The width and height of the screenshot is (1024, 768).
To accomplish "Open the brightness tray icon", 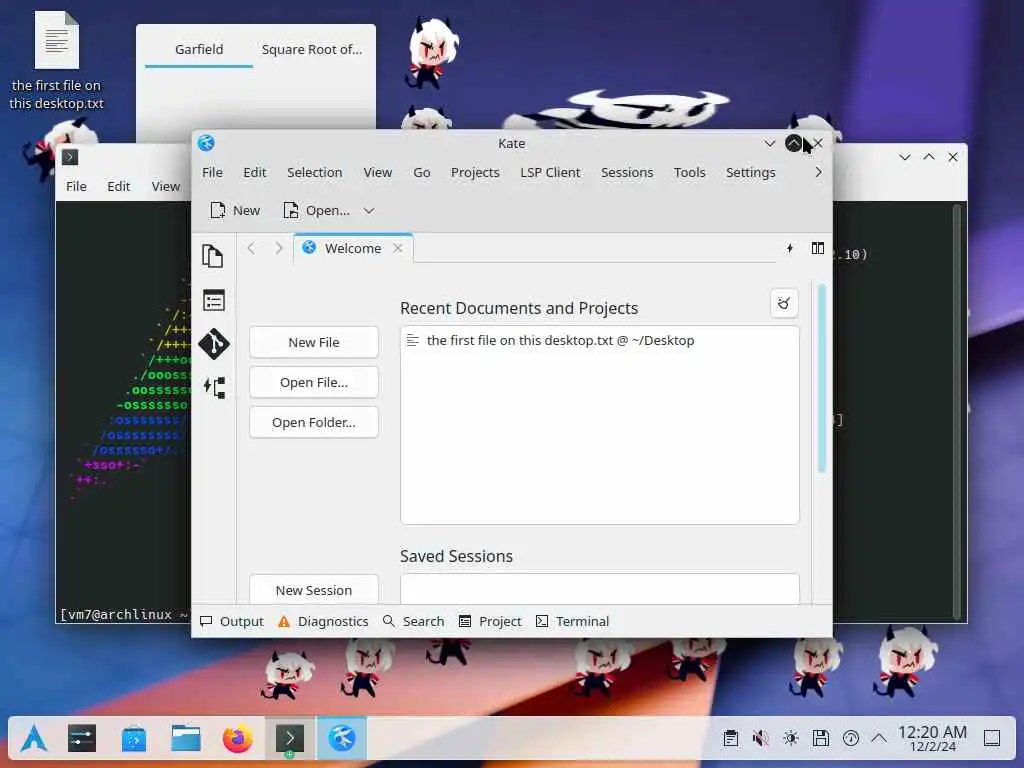I will coord(791,739).
